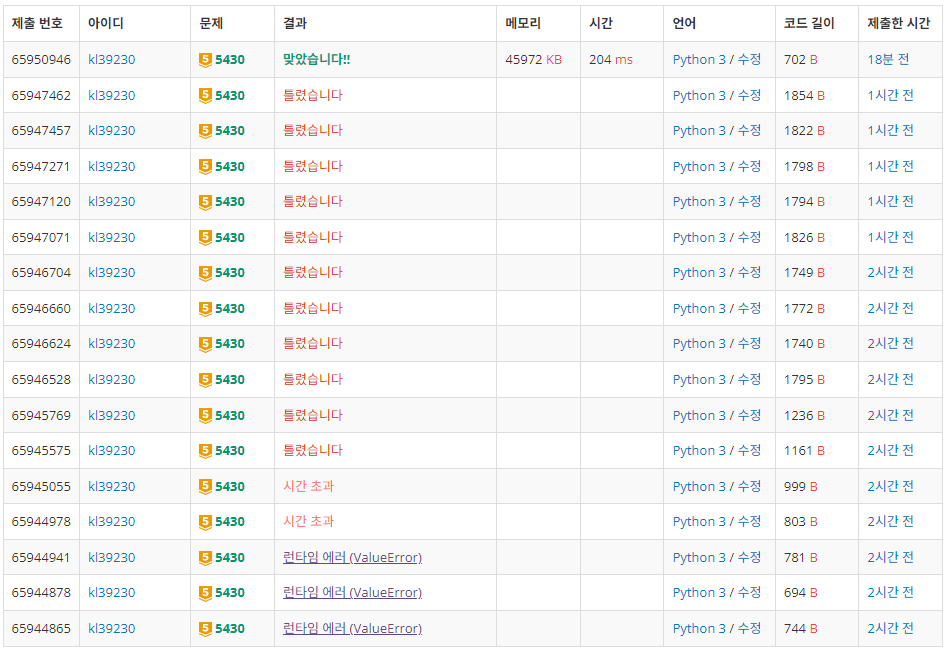Open Python 3 / 수정 link for 65945055

coord(717,486)
